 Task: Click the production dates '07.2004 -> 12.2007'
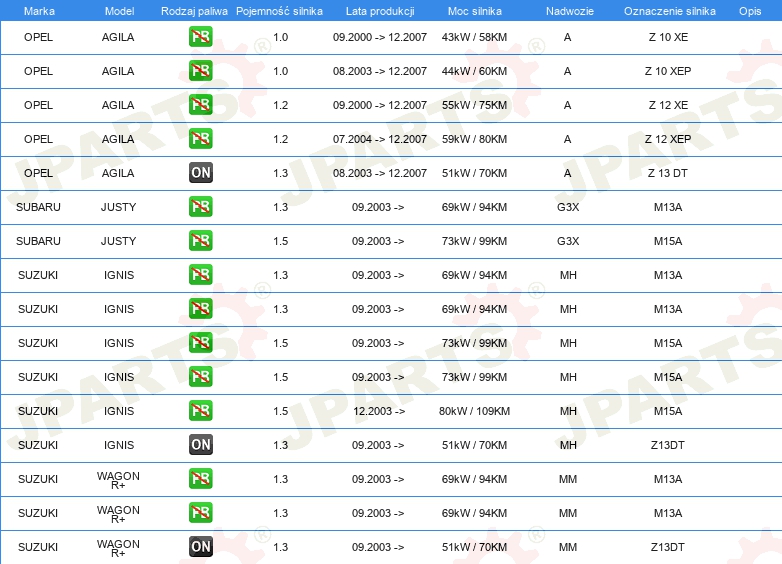click(x=380, y=139)
